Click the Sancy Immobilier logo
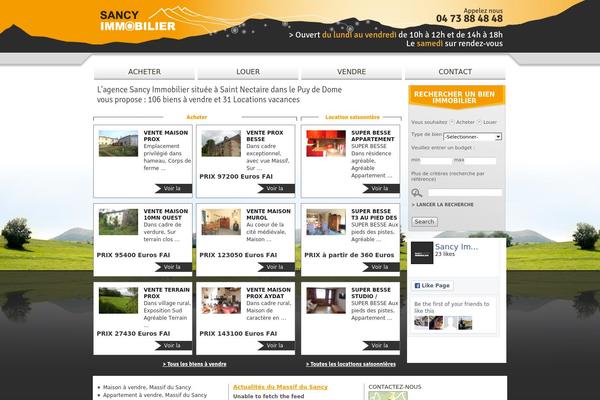600x400 pixels. (138, 21)
